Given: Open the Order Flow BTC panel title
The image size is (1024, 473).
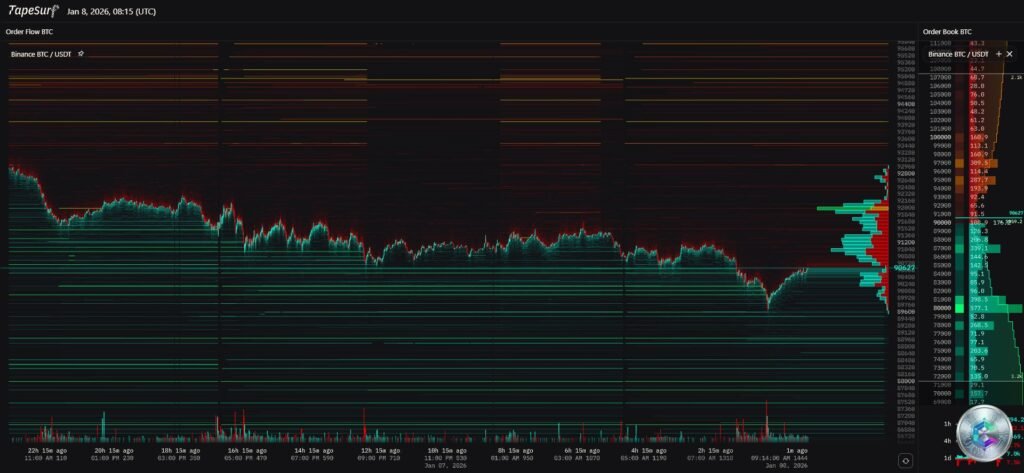Looking at the screenshot, I should coord(28,31).
